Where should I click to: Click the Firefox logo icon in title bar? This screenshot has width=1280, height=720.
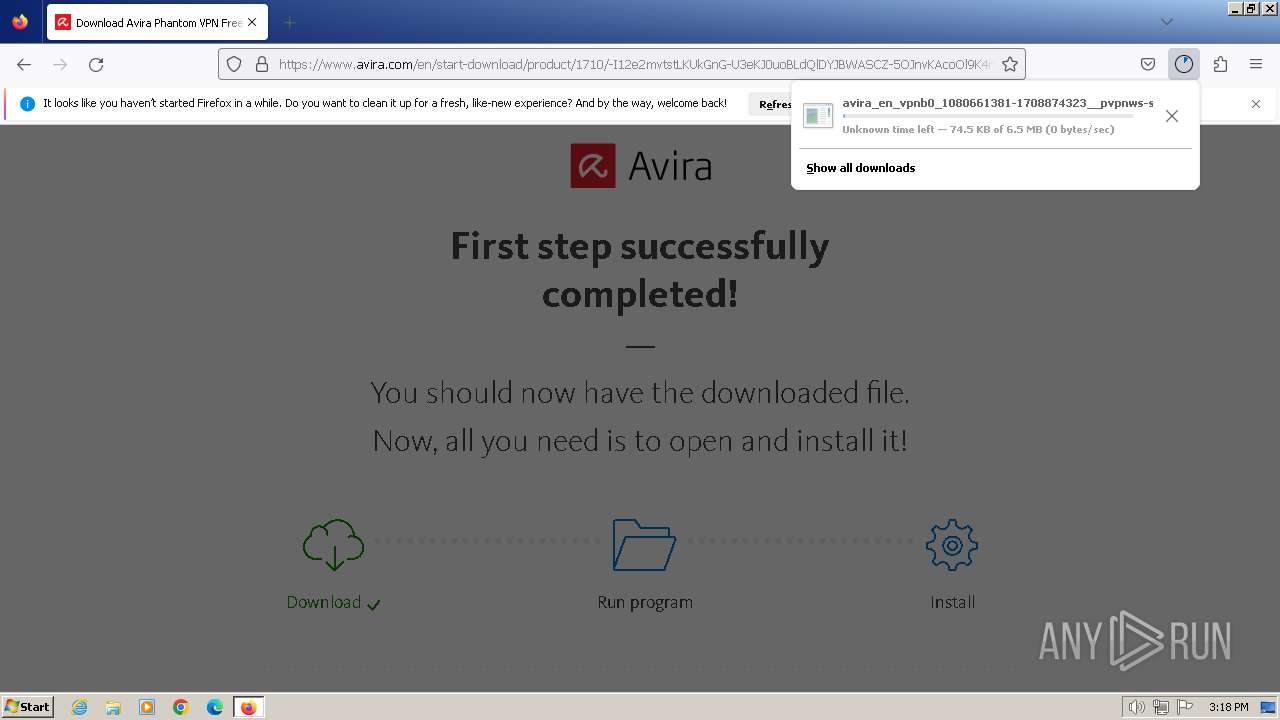pyautogui.click(x=20, y=21)
